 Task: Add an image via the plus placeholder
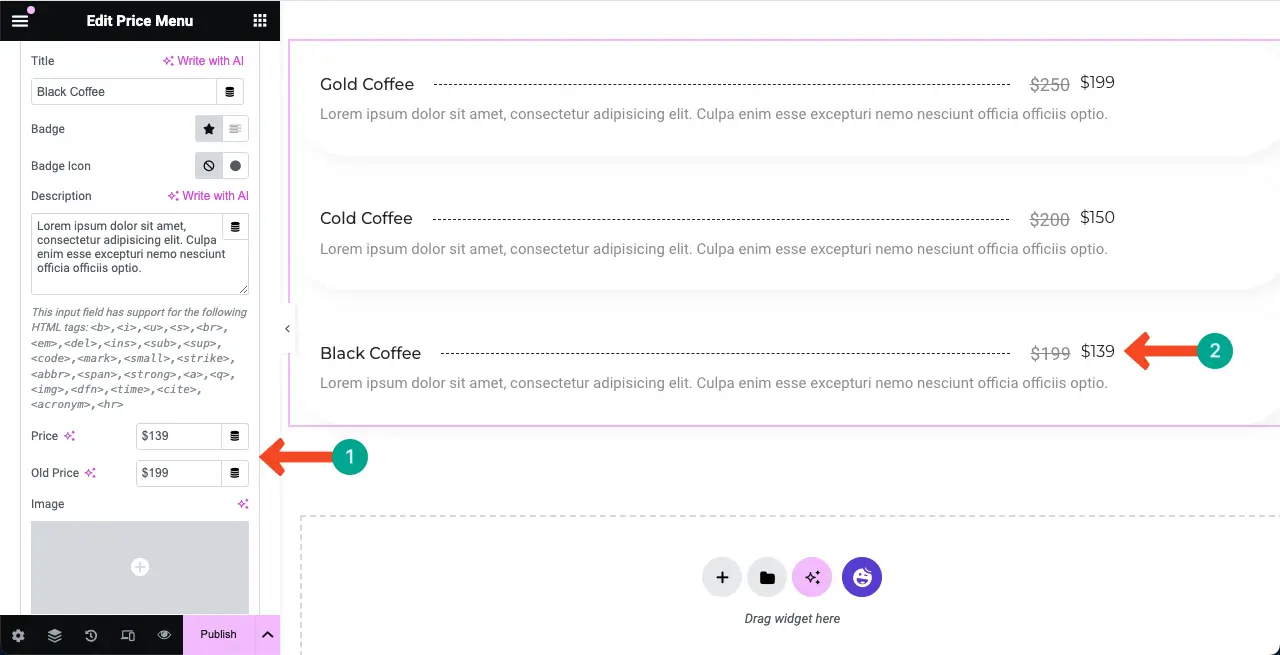tap(140, 567)
